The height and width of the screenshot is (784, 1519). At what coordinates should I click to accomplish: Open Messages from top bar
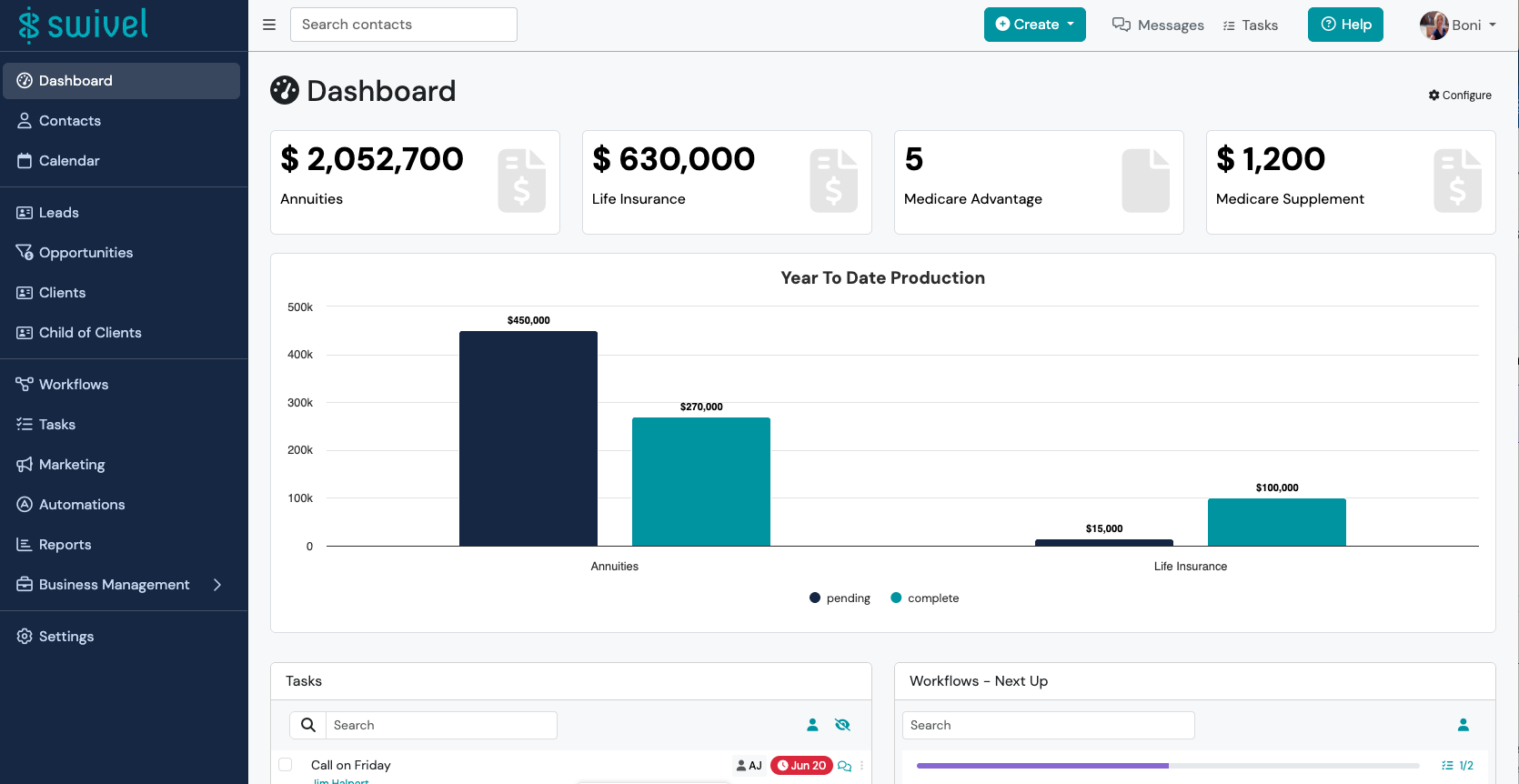pos(1158,25)
